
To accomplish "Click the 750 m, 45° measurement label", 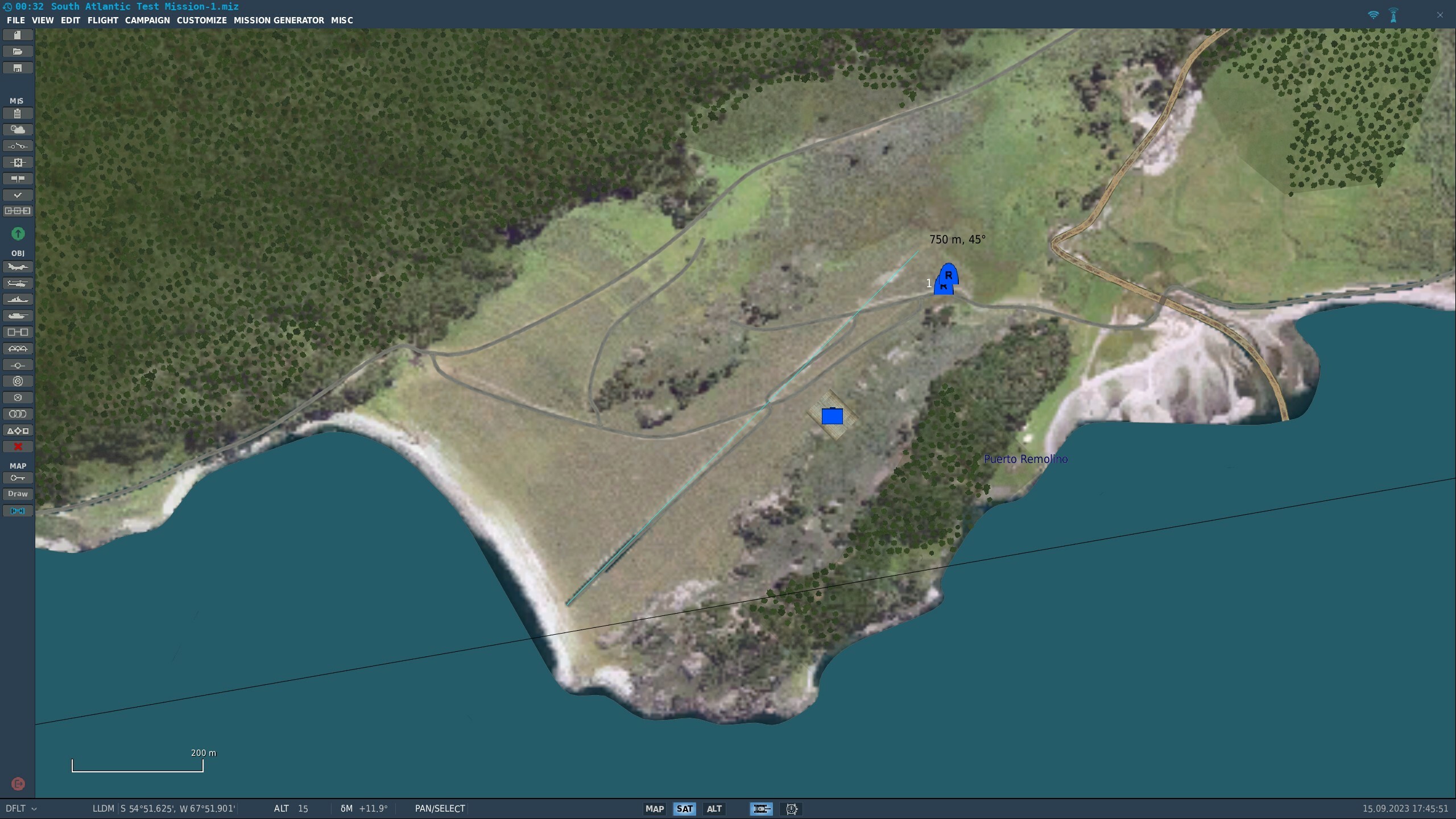I will [x=957, y=239].
